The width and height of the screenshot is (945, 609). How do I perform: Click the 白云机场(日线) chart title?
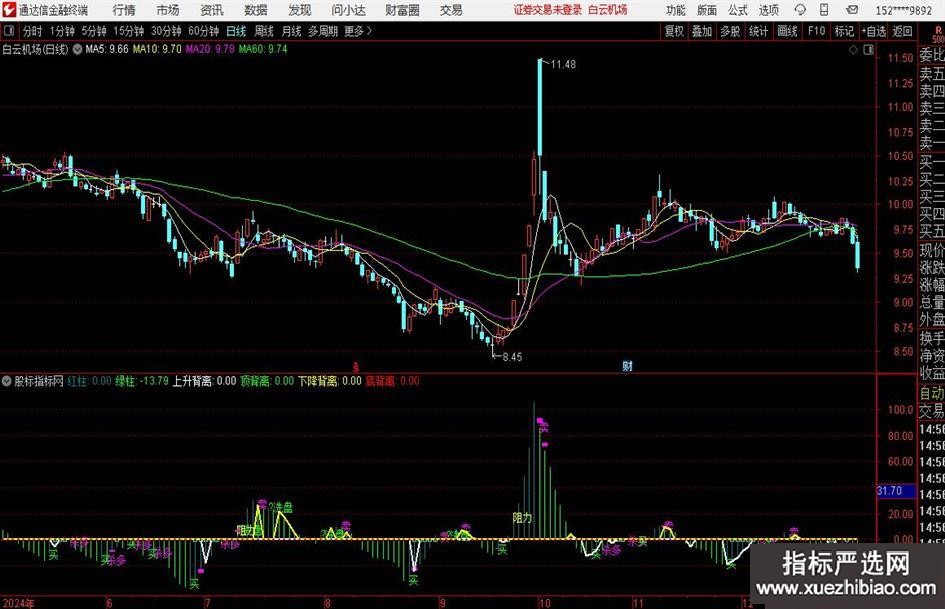[35, 49]
